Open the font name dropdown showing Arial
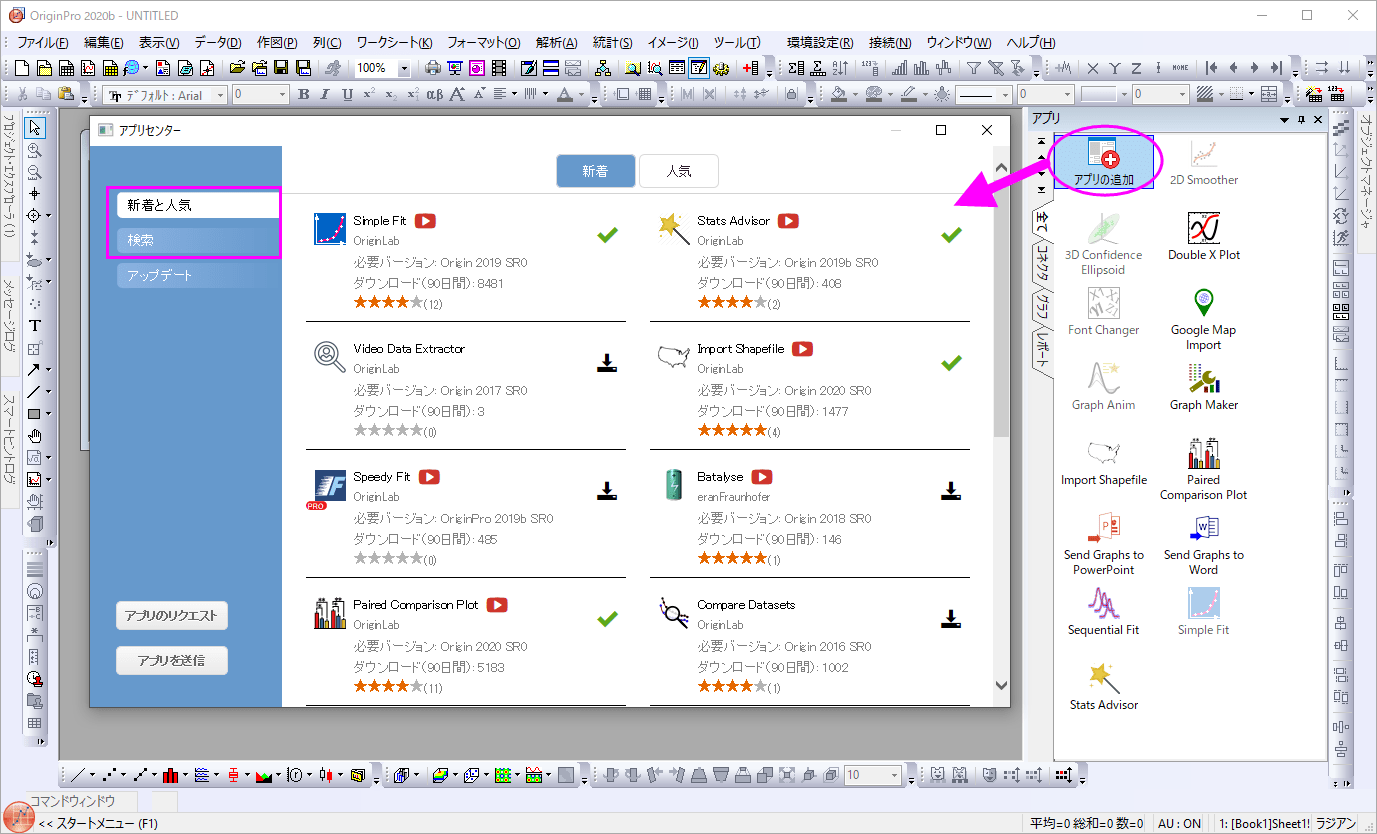This screenshot has height=834, width=1377. (222, 95)
